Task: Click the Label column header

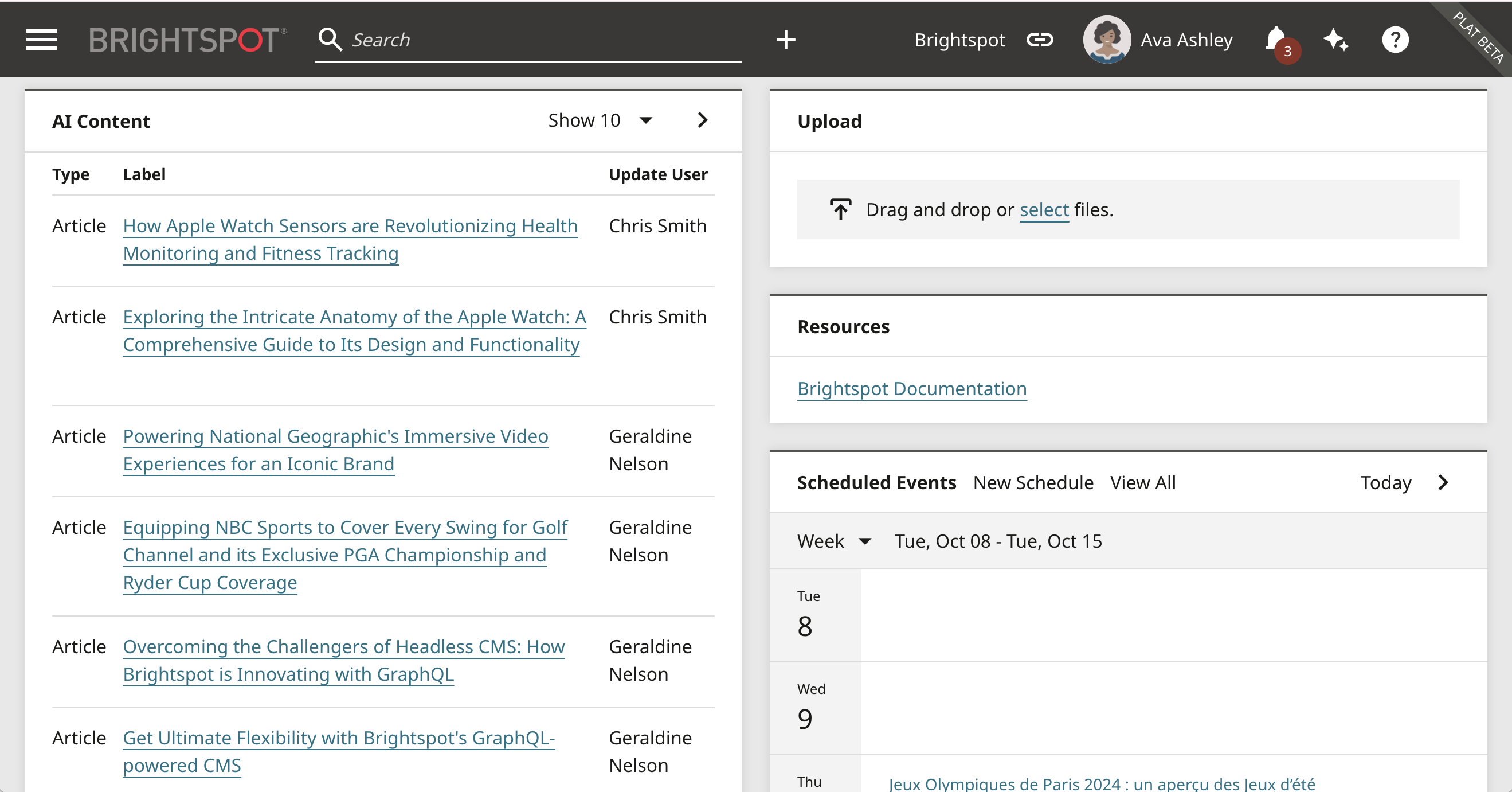Action: pos(144,174)
